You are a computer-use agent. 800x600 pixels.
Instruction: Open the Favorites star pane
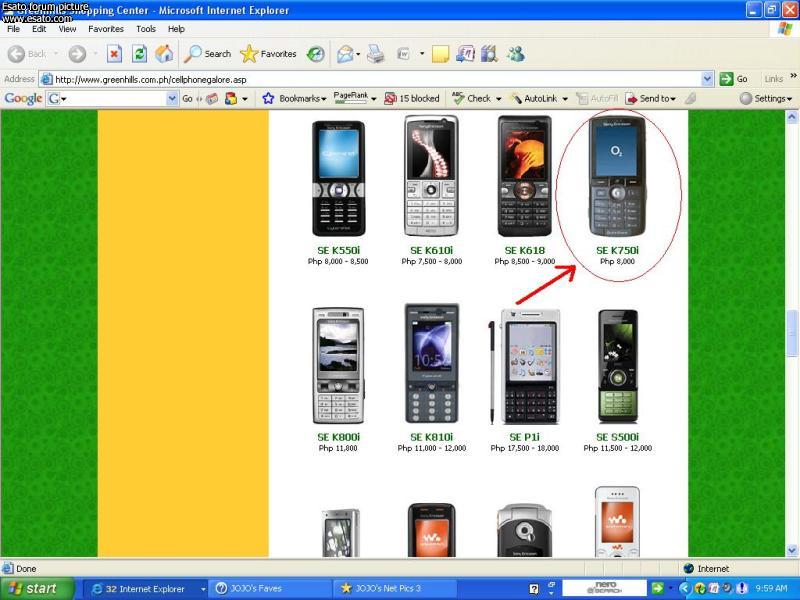268,54
